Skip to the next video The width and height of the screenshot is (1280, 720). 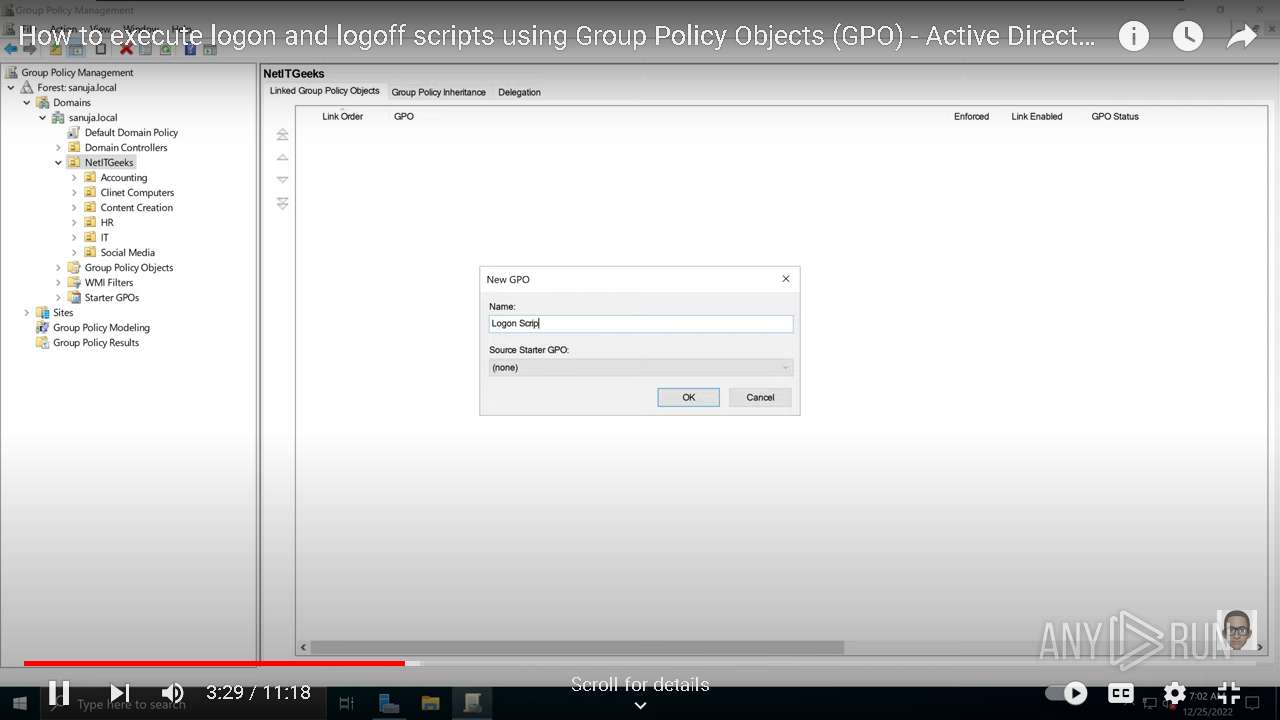119,693
